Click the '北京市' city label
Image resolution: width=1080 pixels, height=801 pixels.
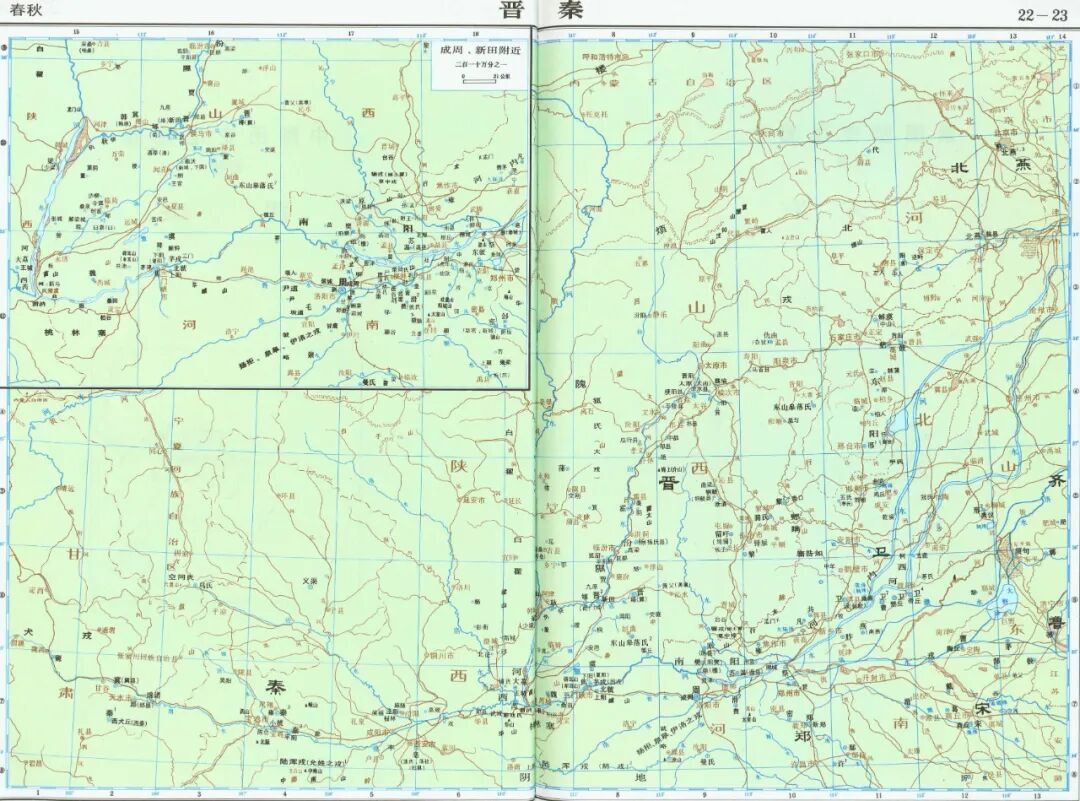coord(1006,132)
